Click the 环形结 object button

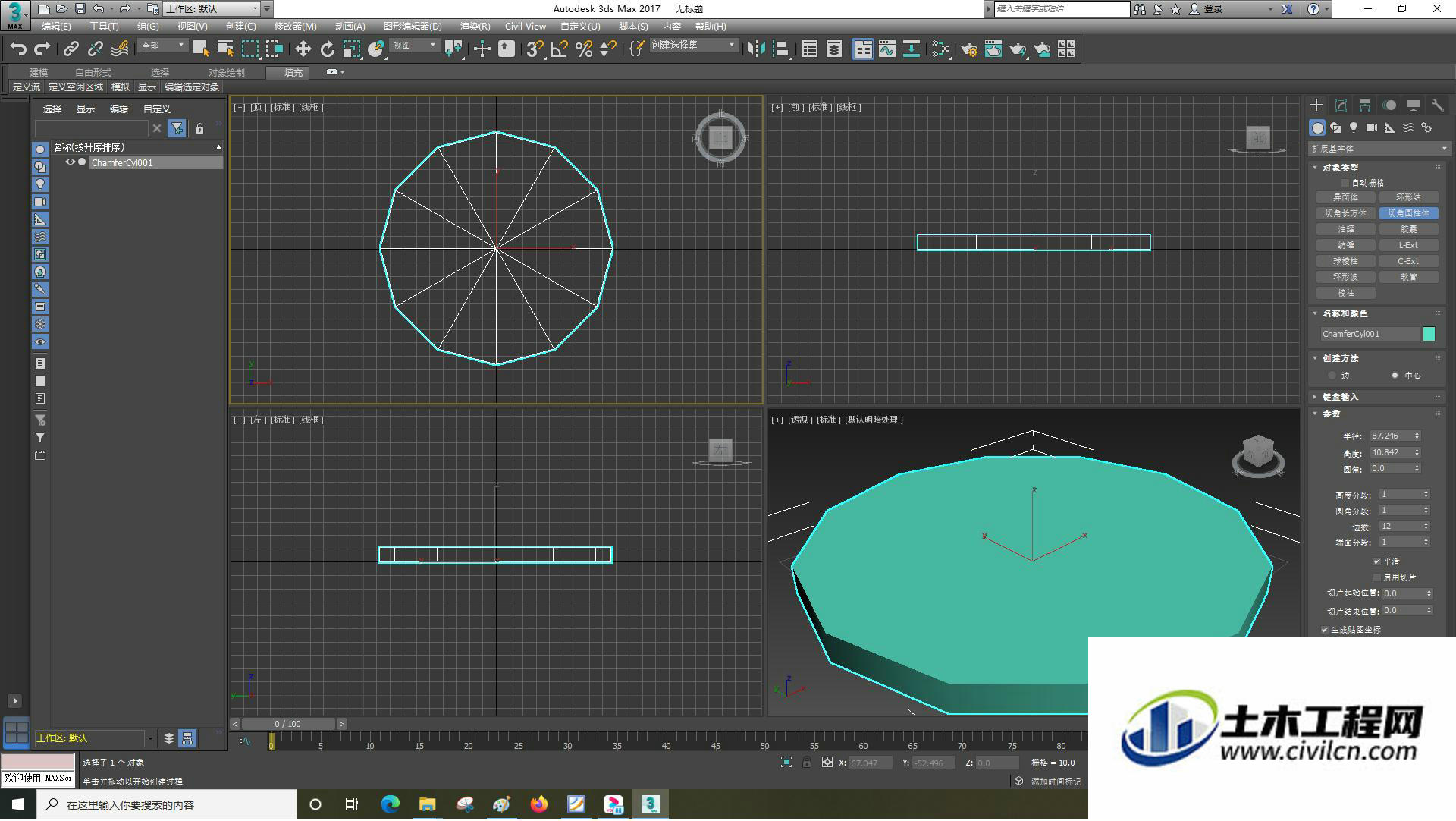tap(1408, 197)
